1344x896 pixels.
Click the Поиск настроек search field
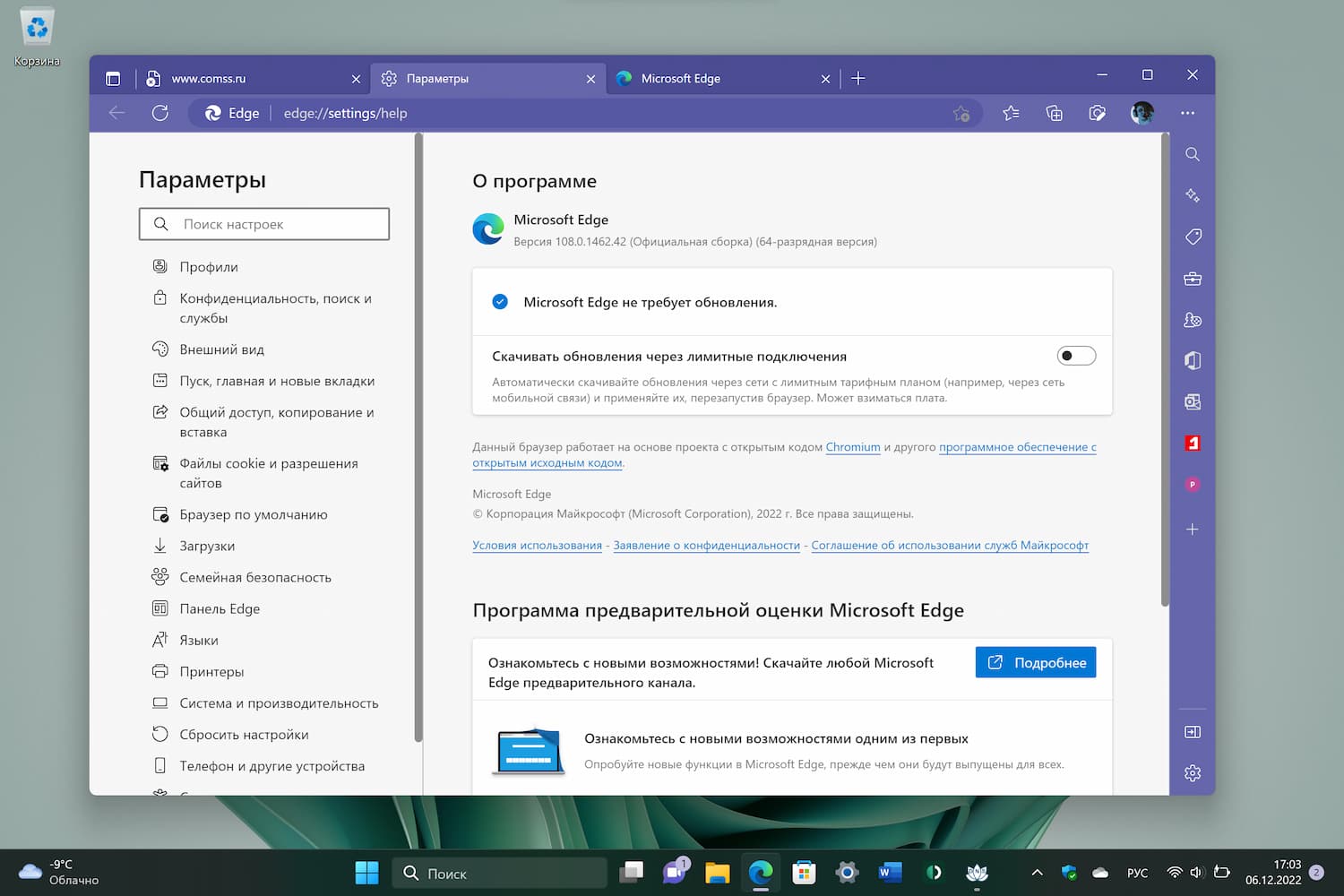pos(264,224)
